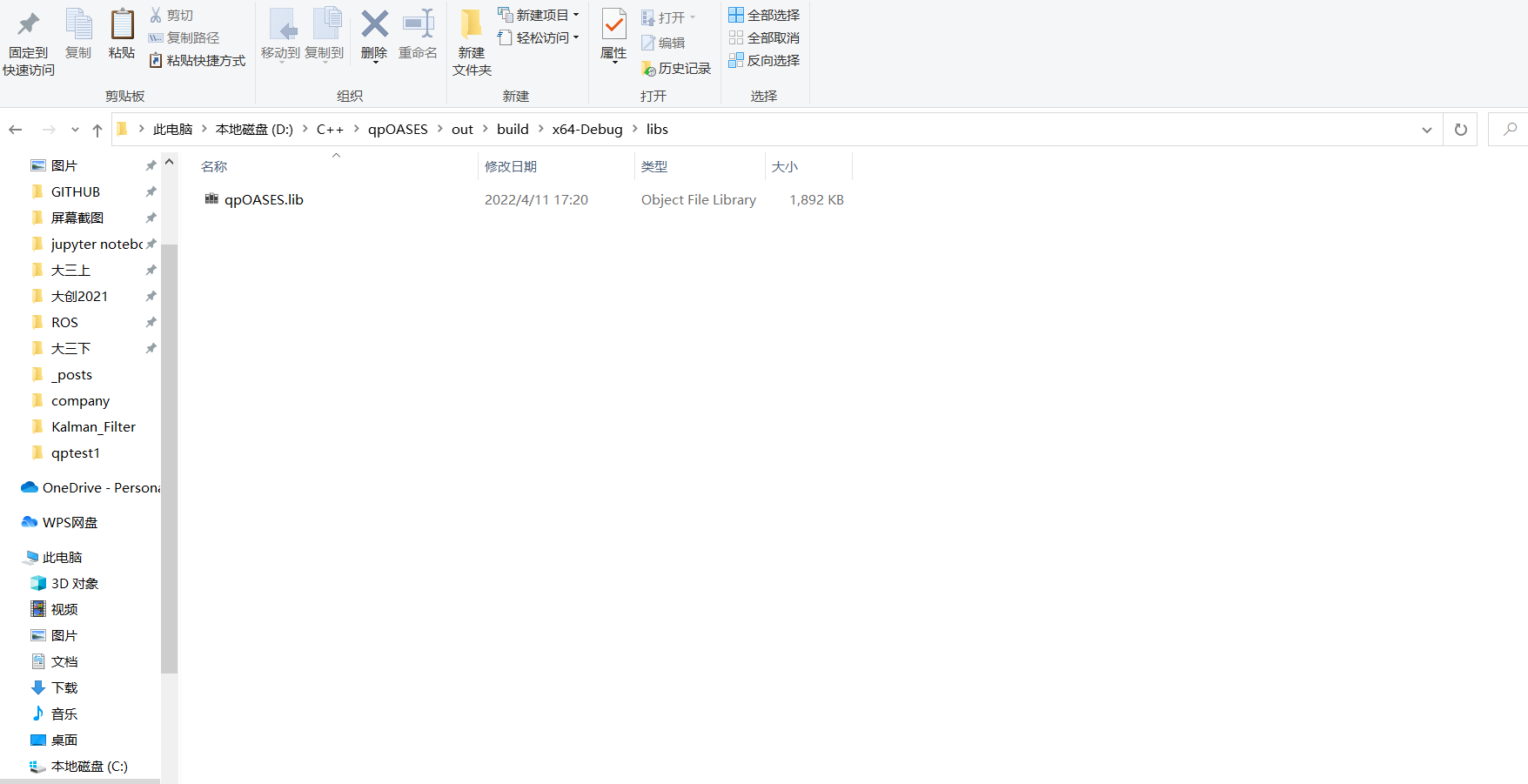Click Copy path (复制路径) button
Screen dimensions: 1528x784
pyautogui.click(x=184, y=38)
